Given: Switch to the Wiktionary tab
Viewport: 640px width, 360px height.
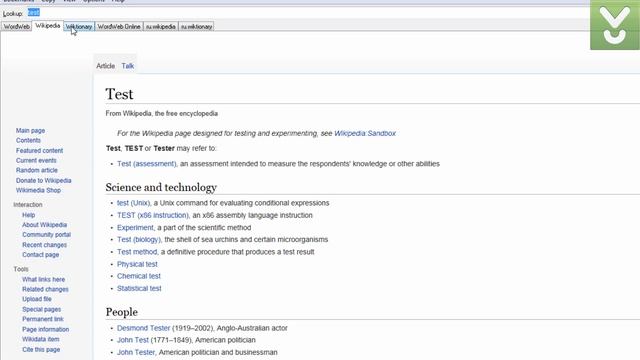Looking at the screenshot, I should click(79, 27).
